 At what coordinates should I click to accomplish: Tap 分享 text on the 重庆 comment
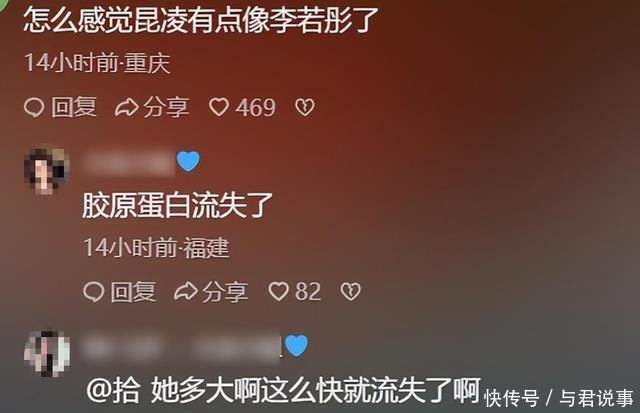tap(166, 108)
